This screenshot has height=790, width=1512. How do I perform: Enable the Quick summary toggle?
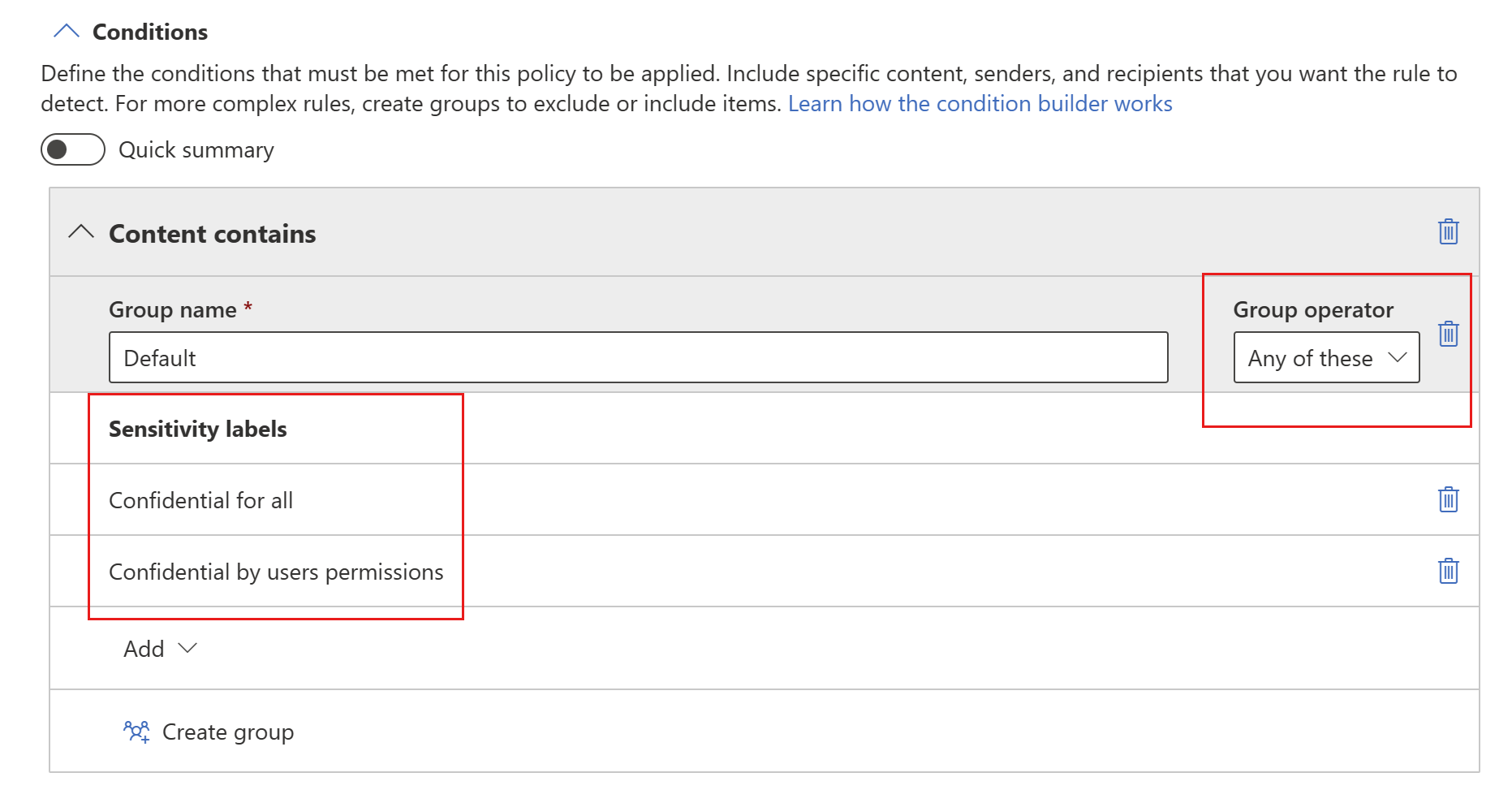coord(72,149)
